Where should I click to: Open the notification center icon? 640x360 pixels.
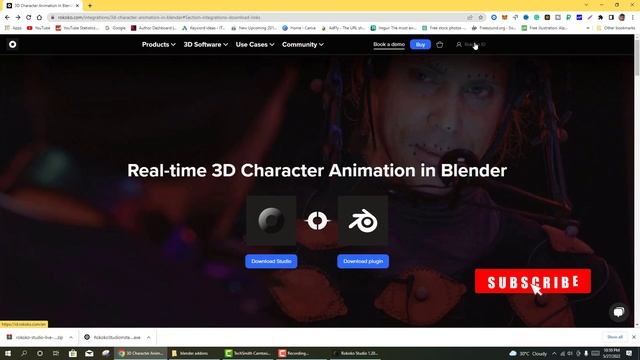pos(629,353)
